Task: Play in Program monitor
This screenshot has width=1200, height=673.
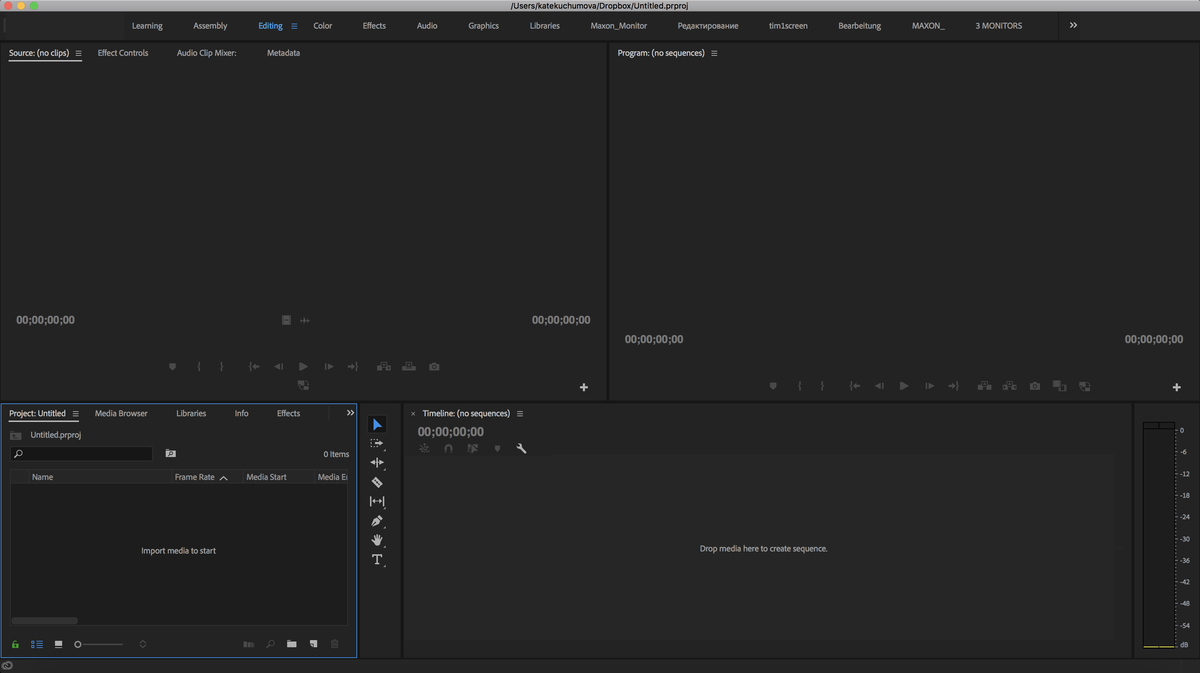Action: click(x=904, y=386)
